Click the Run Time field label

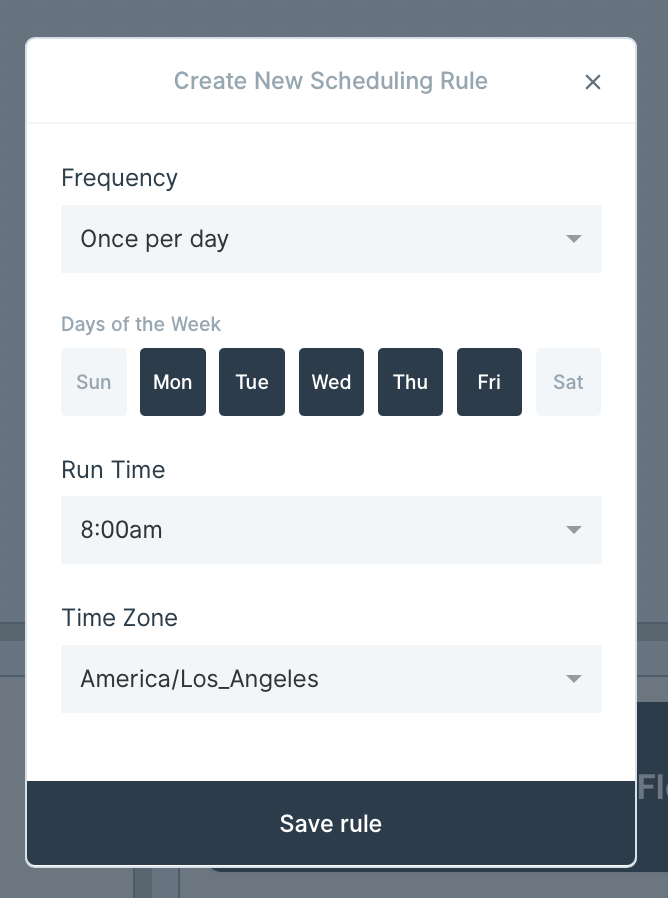[113, 470]
